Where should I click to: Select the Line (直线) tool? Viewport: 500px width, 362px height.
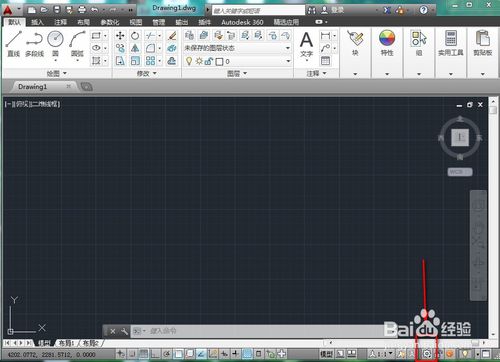(14, 43)
